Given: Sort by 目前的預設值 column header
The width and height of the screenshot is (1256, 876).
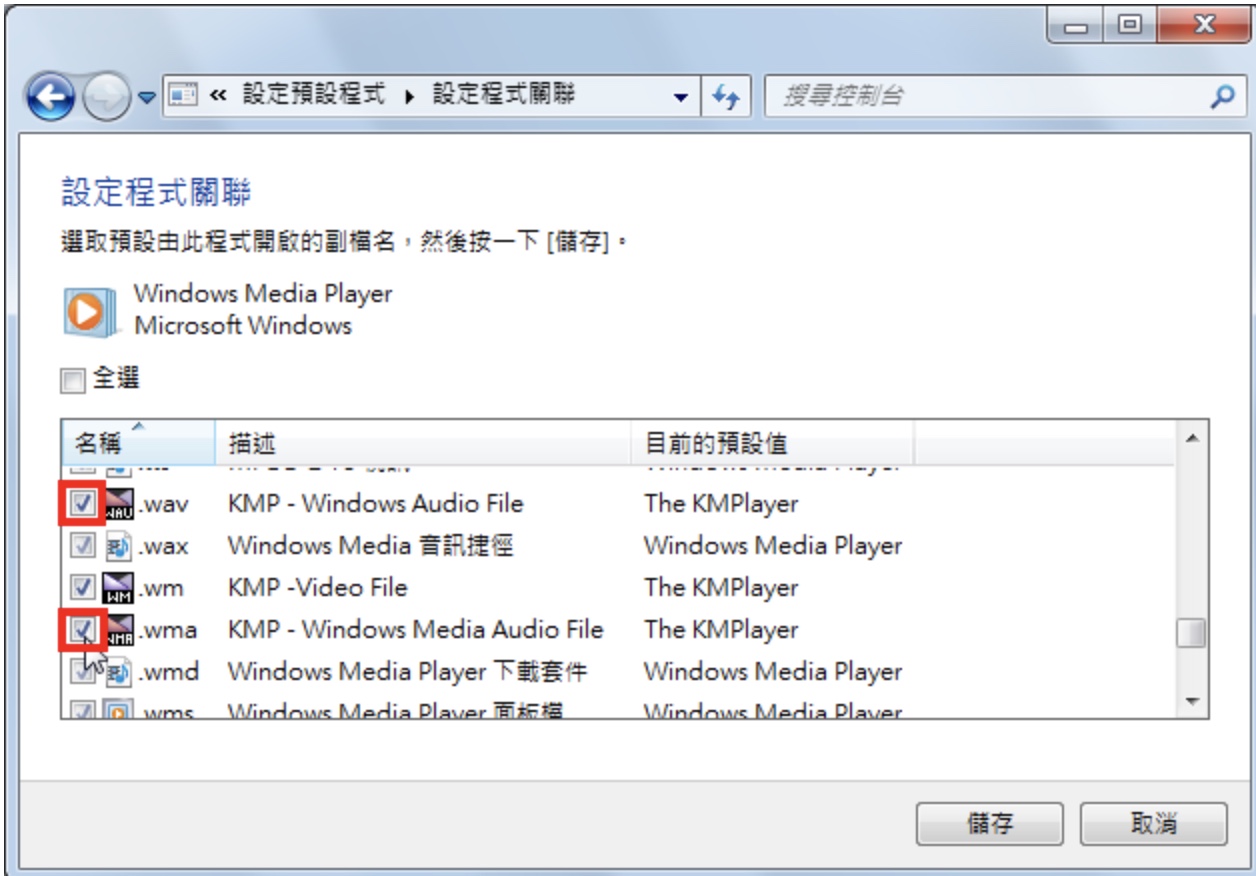Looking at the screenshot, I should pos(772,442).
